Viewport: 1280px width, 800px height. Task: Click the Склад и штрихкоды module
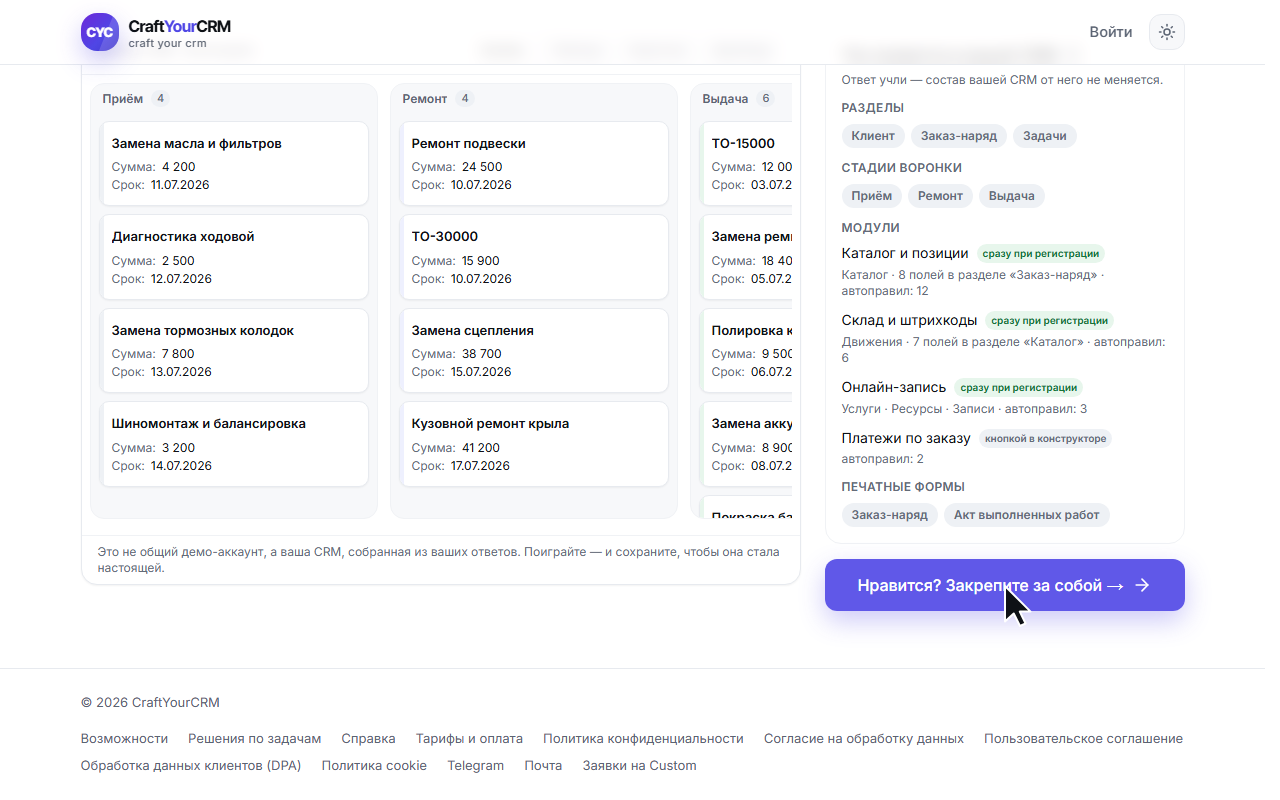coord(909,320)
